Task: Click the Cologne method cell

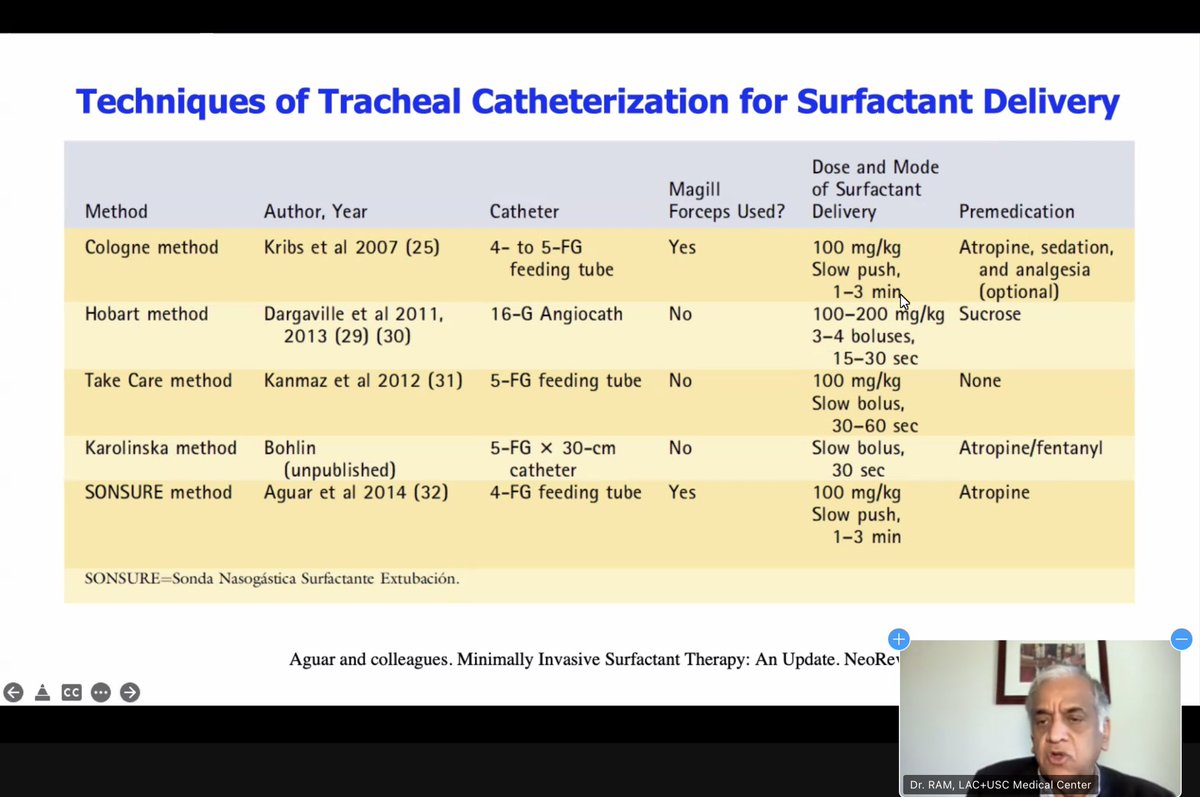Action: click(151, 247)
